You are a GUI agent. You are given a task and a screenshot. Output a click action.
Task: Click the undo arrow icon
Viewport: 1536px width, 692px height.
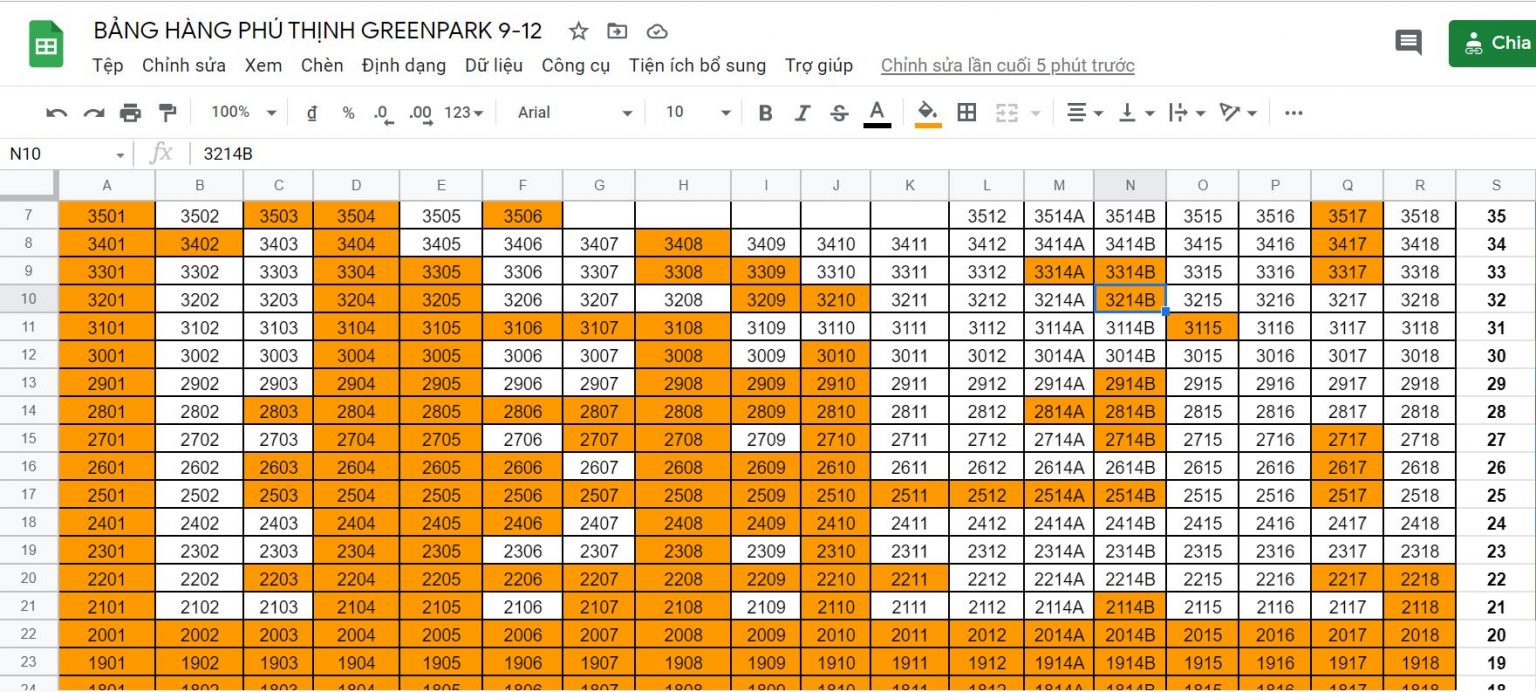point(57,113)
